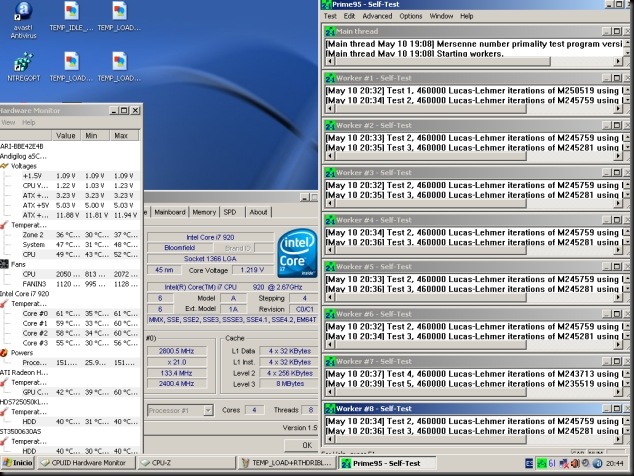The width and height of the screenshot is (634, 476).
Task: Click the Worker #7 window icon
Action: click(330, 362)
